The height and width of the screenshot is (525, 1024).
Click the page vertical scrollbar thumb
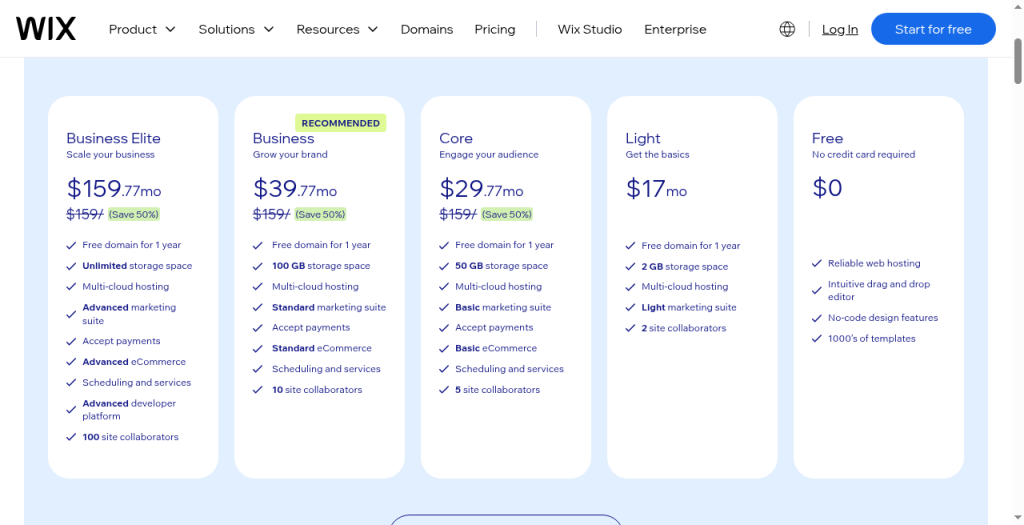[1017, 61]
